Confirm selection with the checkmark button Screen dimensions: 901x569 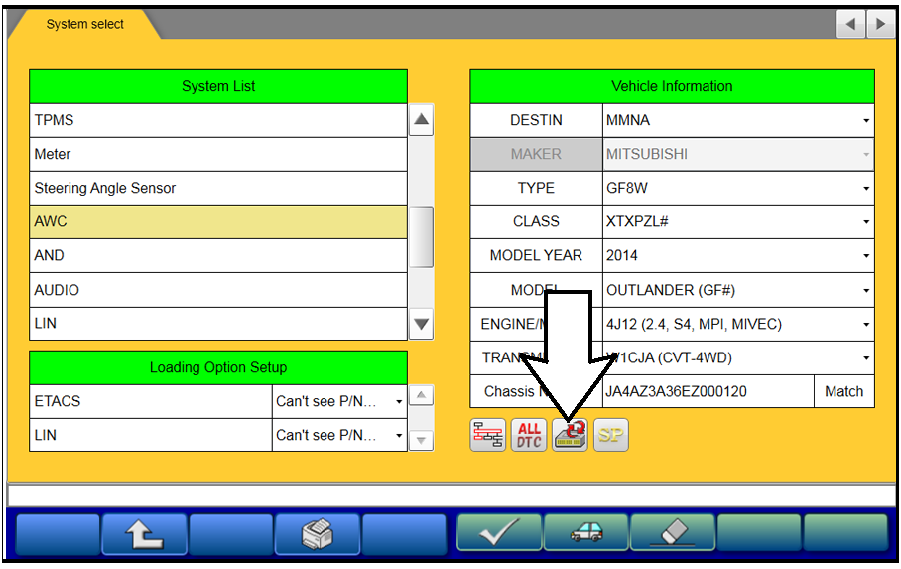(x=499, y=533)
